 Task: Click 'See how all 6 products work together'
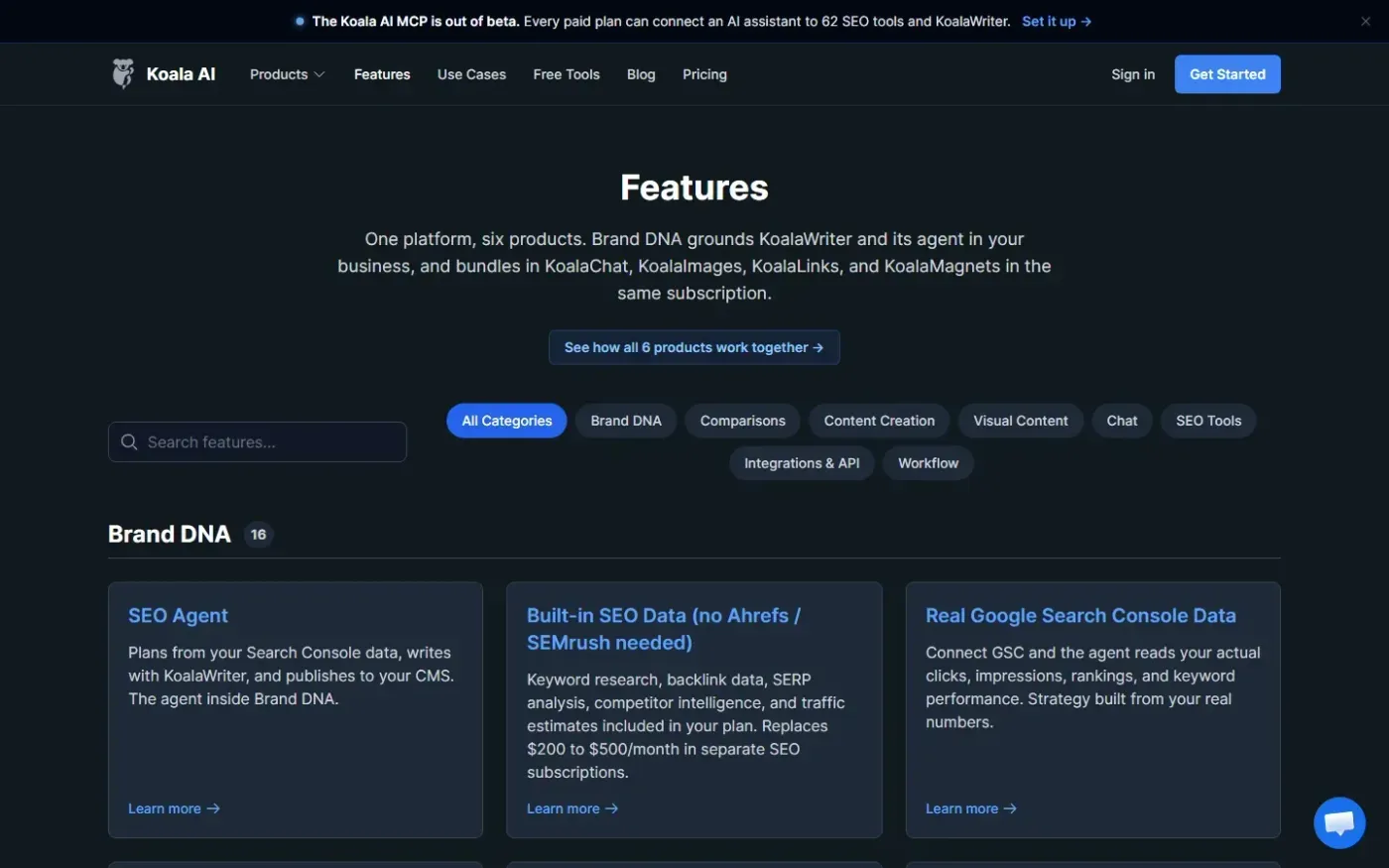[x=694, y=347]
